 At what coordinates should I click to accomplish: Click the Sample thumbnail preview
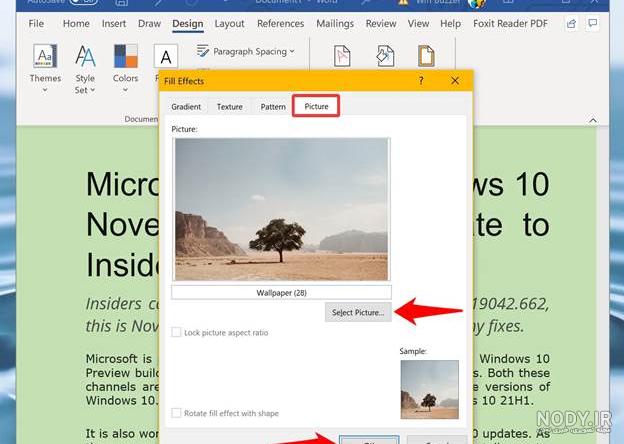click(x=429, y=389)
